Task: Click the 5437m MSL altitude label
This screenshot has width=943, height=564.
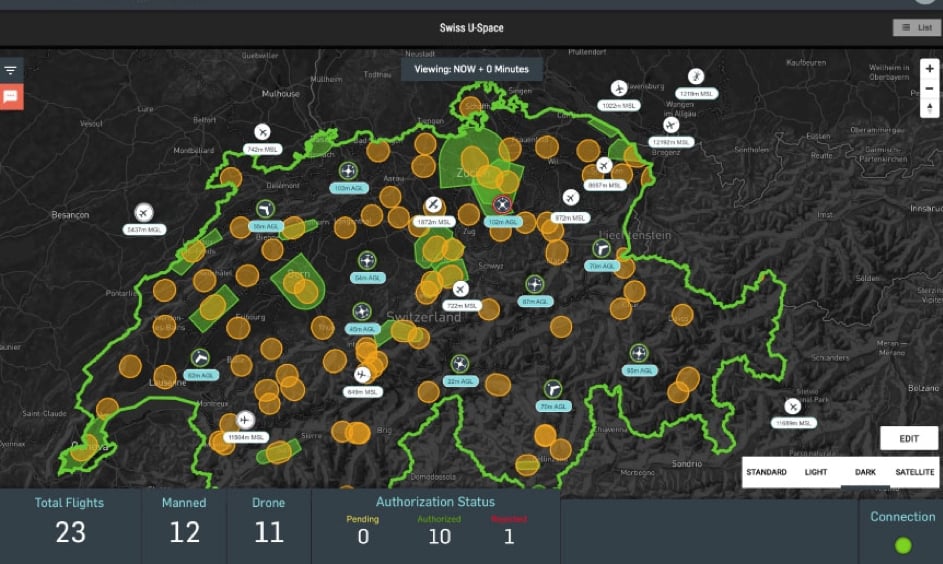Action: tap(144, 229)
